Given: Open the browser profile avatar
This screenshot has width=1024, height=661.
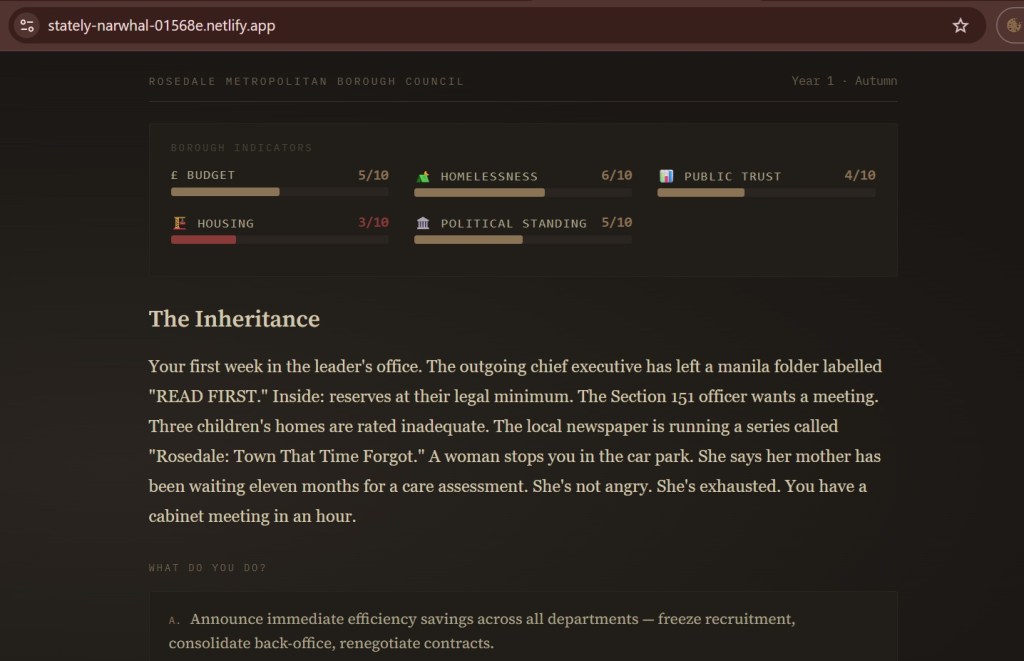Looking at the screenshot, I should (1011, 25).
